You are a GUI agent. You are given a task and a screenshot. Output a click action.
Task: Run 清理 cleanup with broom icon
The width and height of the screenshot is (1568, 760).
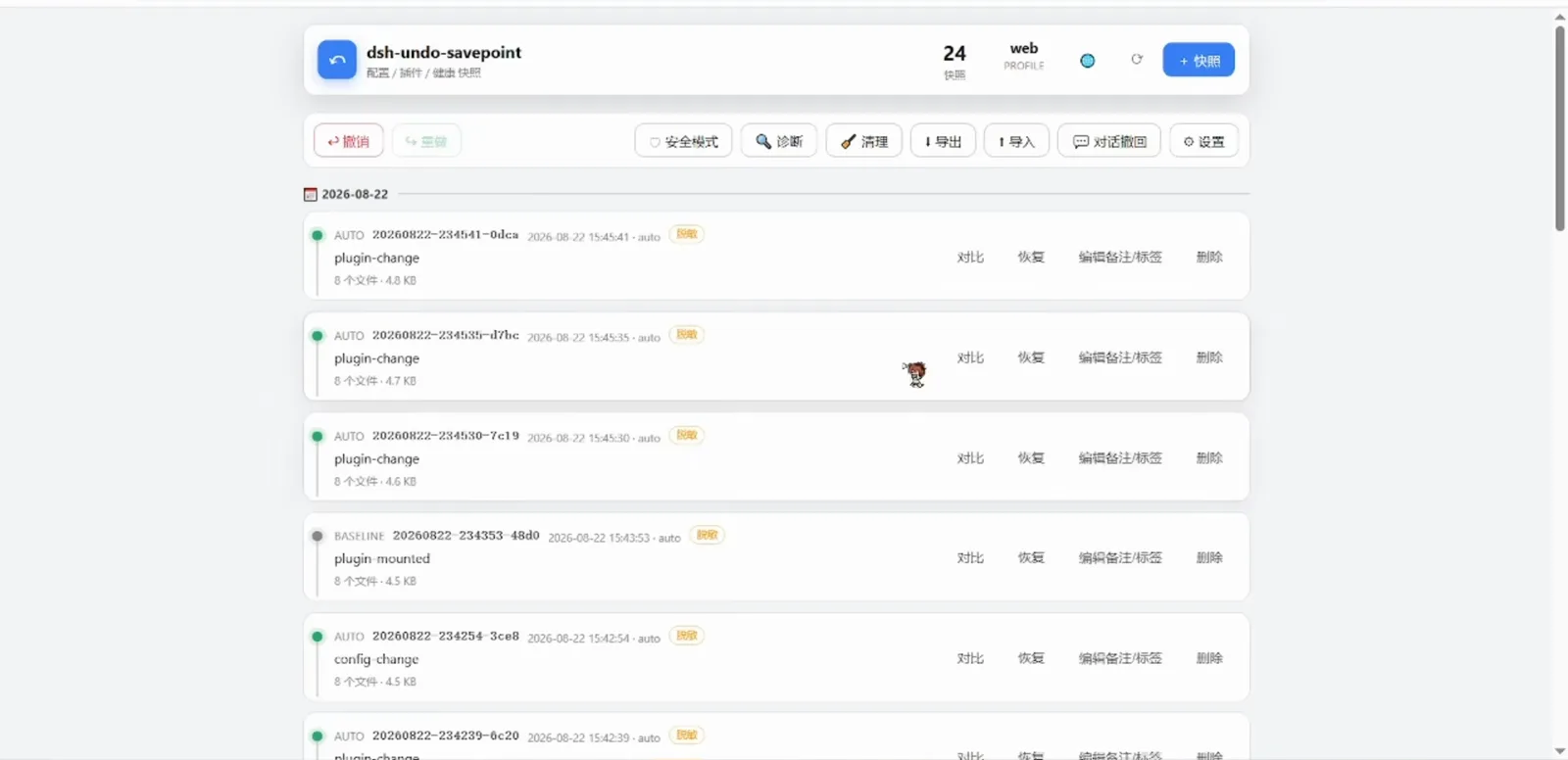tap(863, 141)
